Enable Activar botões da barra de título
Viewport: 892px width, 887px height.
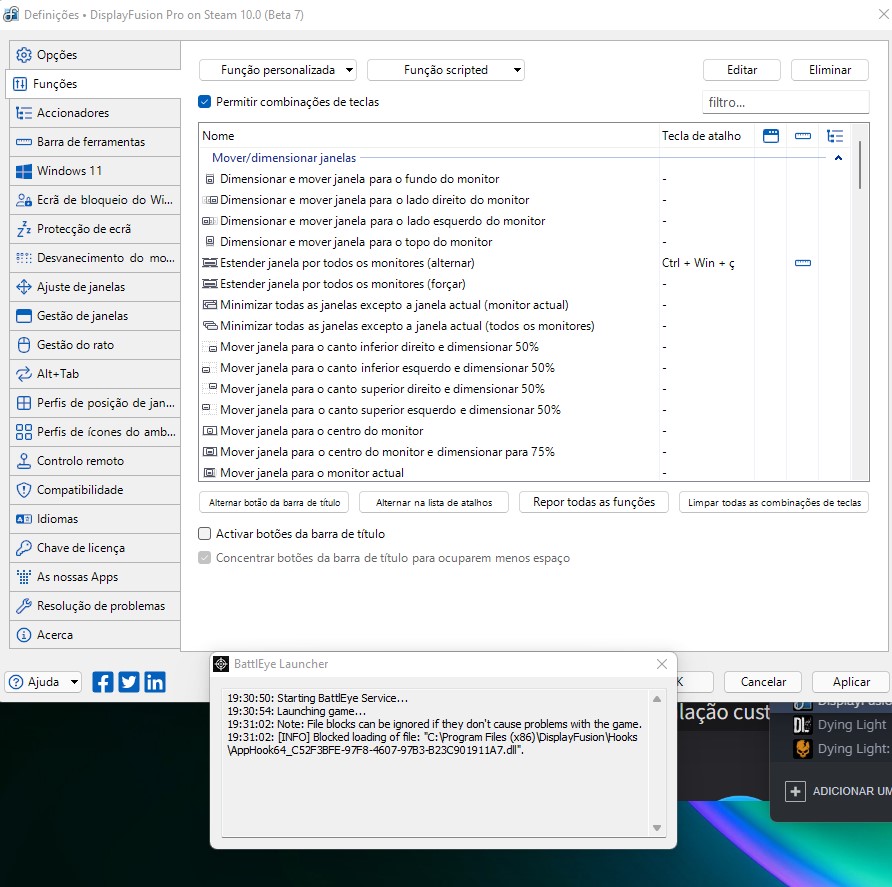click(205, 534)
